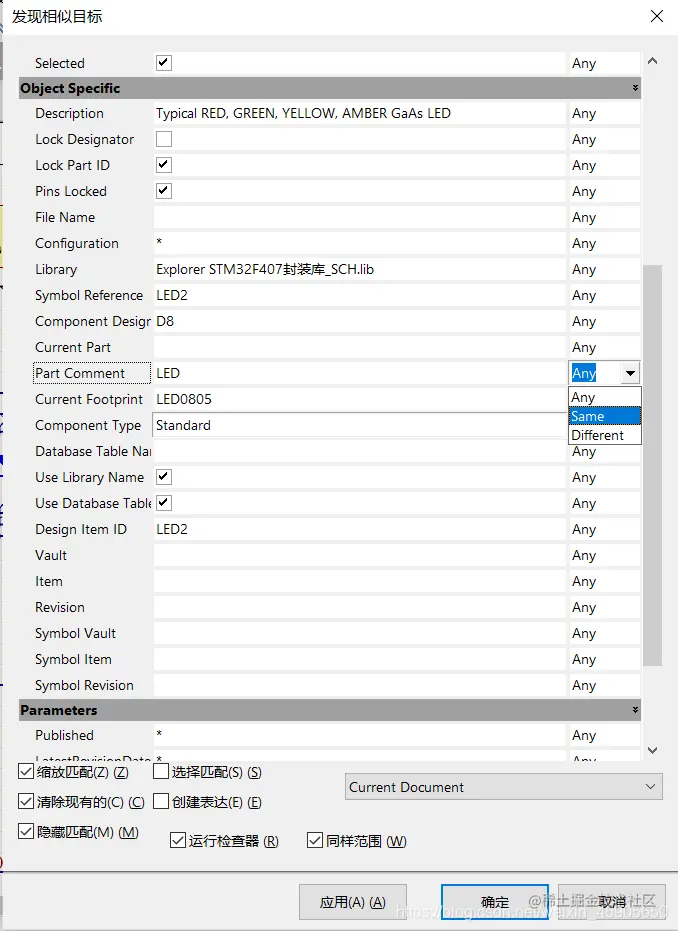
Task: Select the Revision property label
Action: pyautogui.click(x=60, y=607)
